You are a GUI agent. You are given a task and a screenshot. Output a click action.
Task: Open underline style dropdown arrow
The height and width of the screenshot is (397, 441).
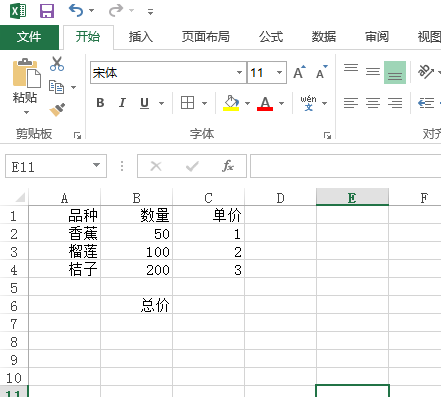(162, 103)
